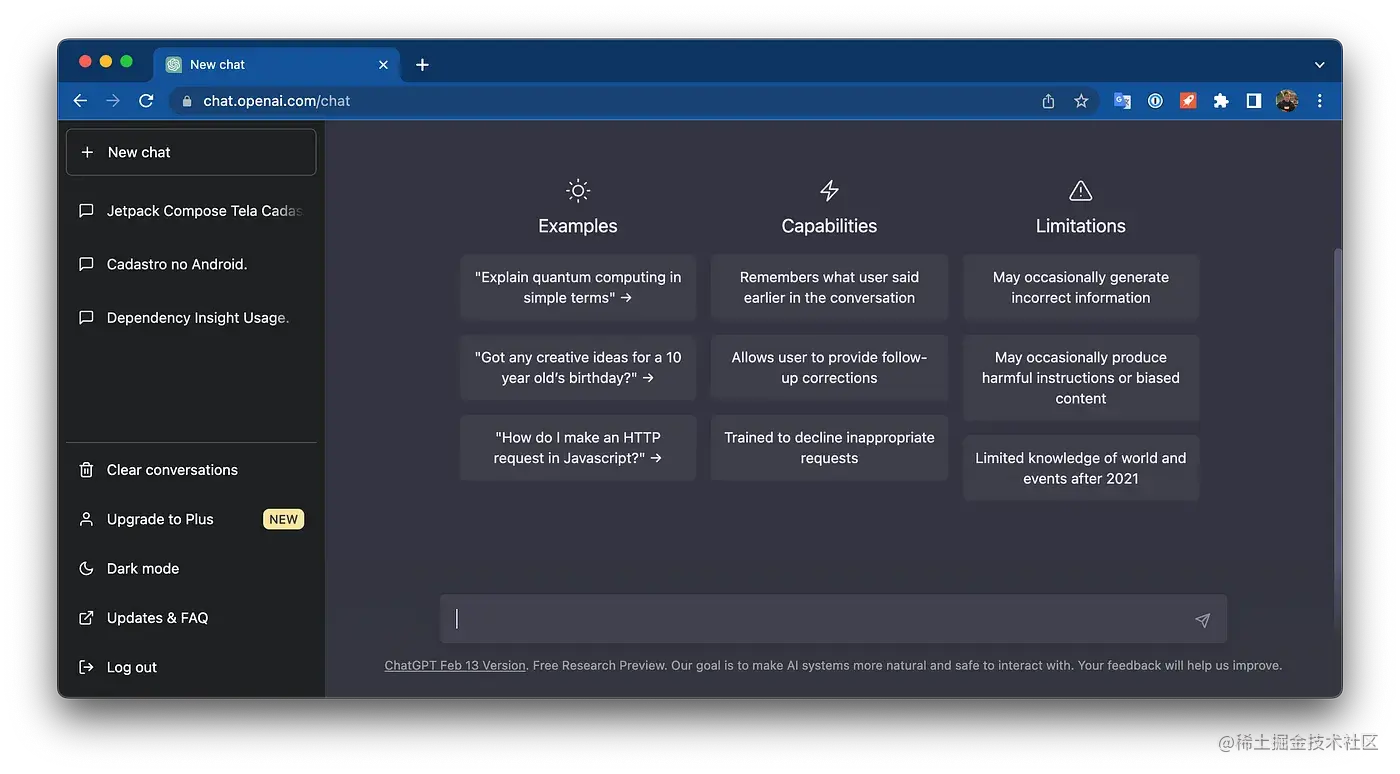Open the Chrome profile avatar
1400x774 pixels.
point(1287,101)
